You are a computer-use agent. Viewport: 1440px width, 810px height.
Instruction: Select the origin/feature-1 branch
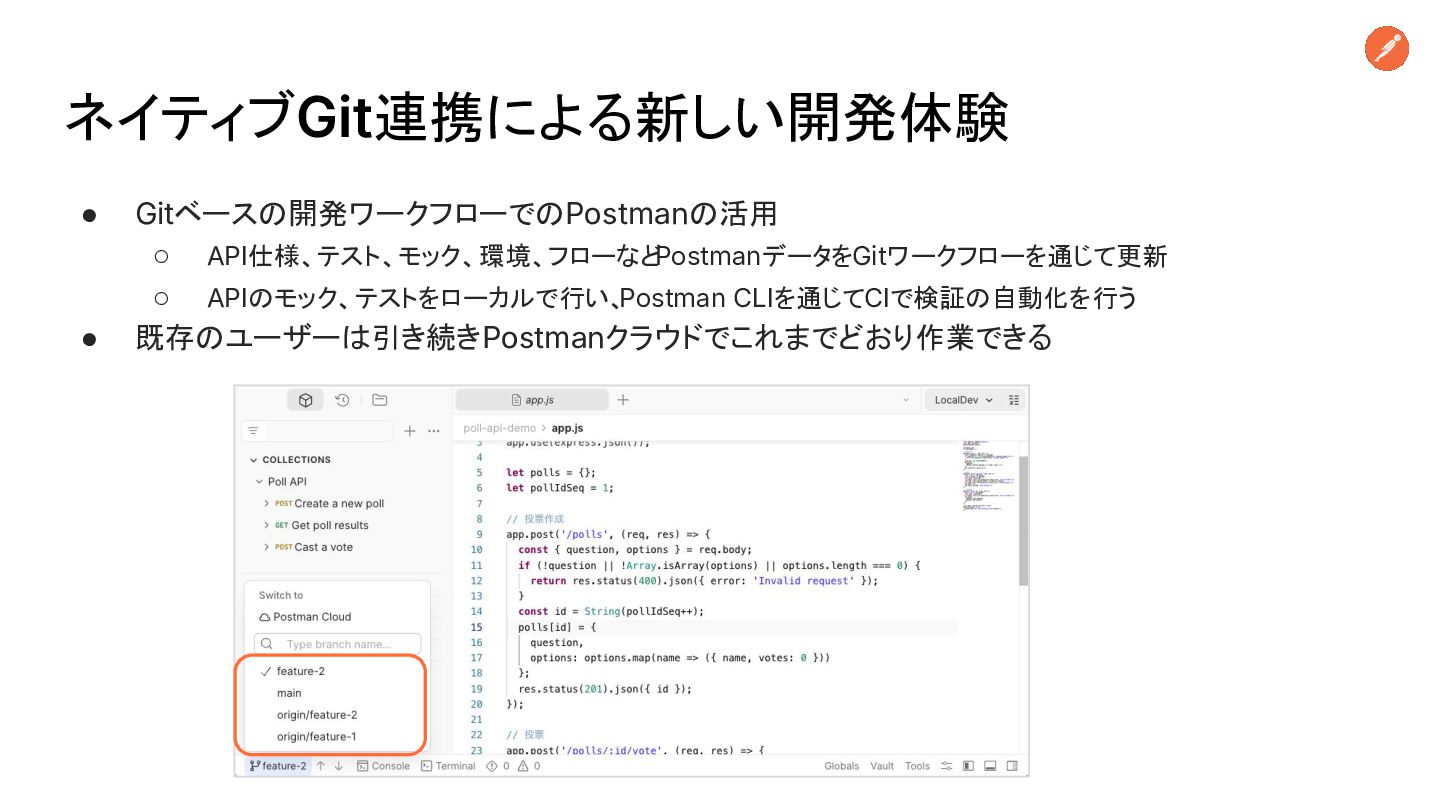317,737
